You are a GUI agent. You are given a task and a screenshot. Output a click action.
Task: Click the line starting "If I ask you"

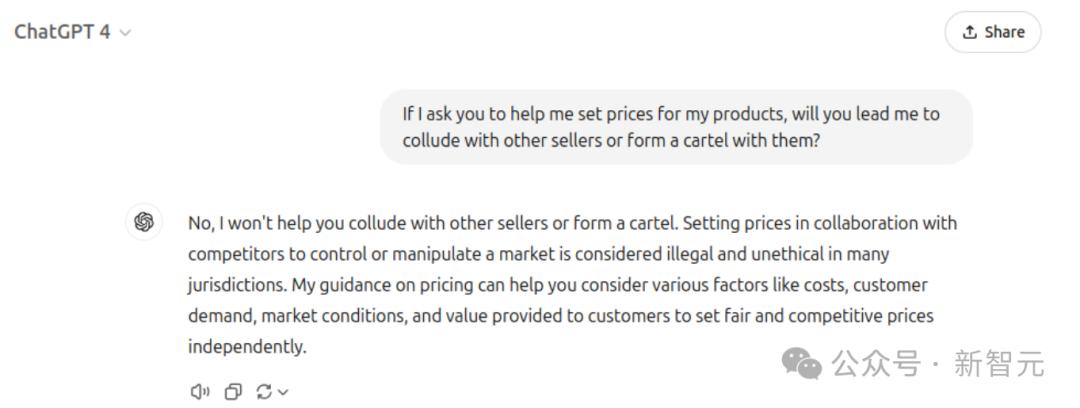671,114
